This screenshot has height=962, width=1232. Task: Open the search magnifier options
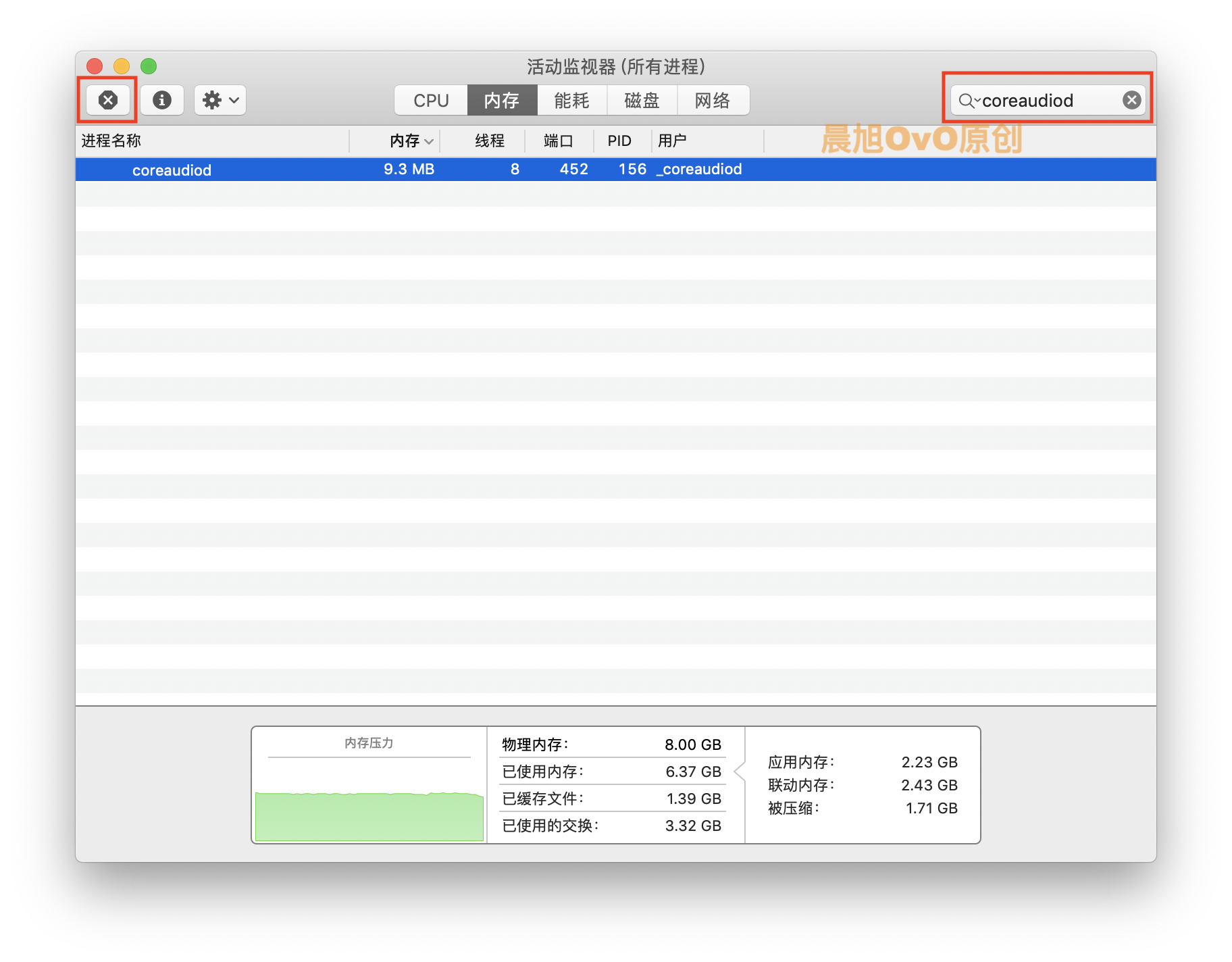tap(969, 101)
